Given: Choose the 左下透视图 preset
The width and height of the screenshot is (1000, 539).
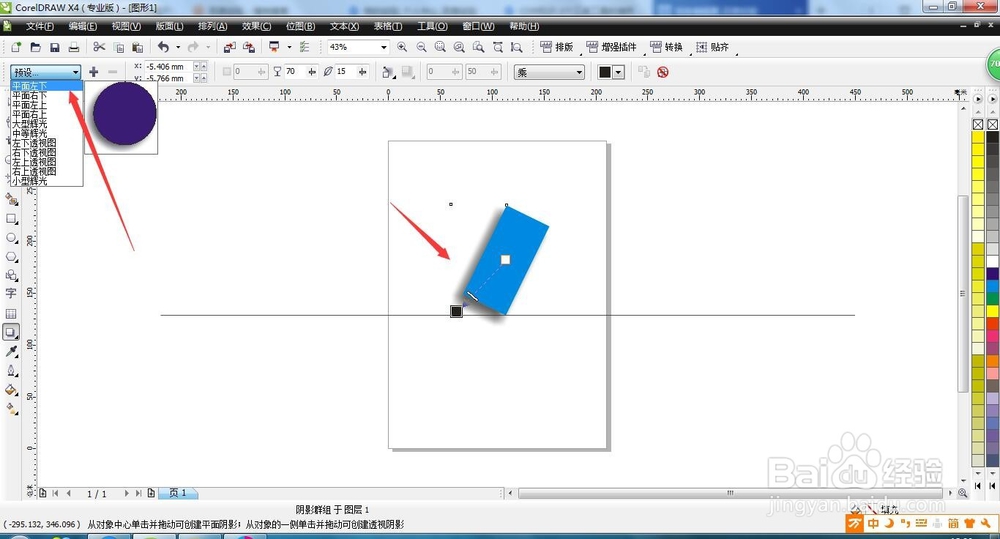Looking at the screenshot, I should [47, 143].
